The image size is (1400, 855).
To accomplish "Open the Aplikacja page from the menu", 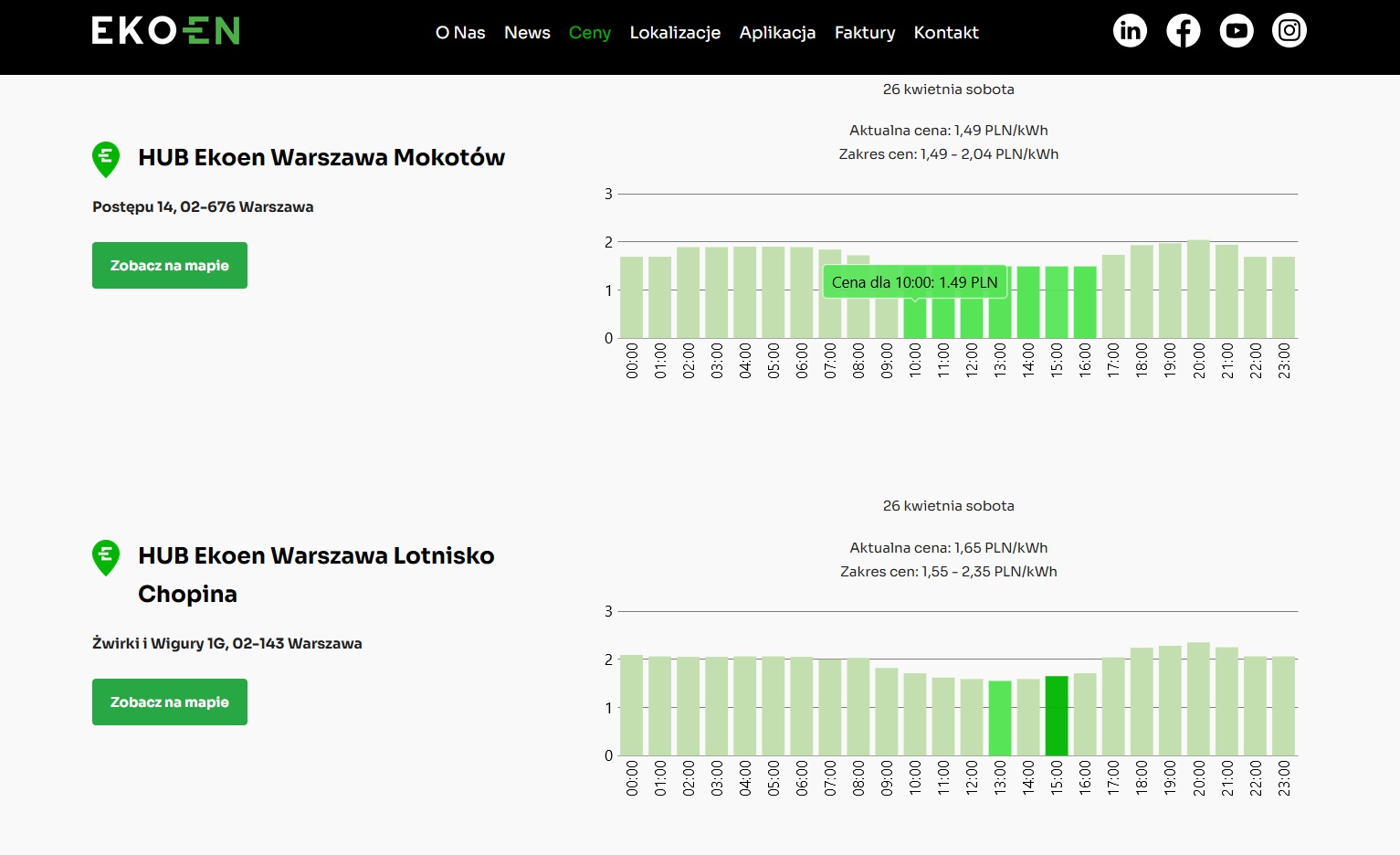I will pyautogui.click(x=777, y=33).
